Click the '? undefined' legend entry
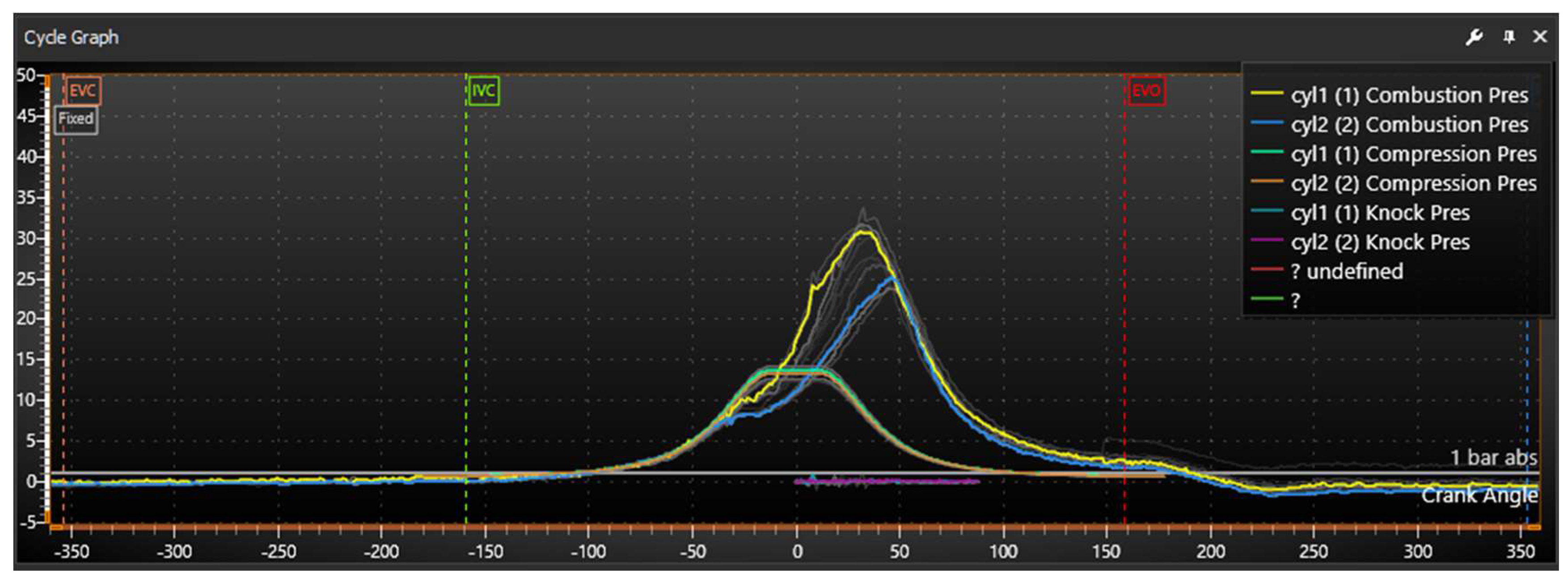This screenshot has height=583, width=1568. tap(1346, 272)
